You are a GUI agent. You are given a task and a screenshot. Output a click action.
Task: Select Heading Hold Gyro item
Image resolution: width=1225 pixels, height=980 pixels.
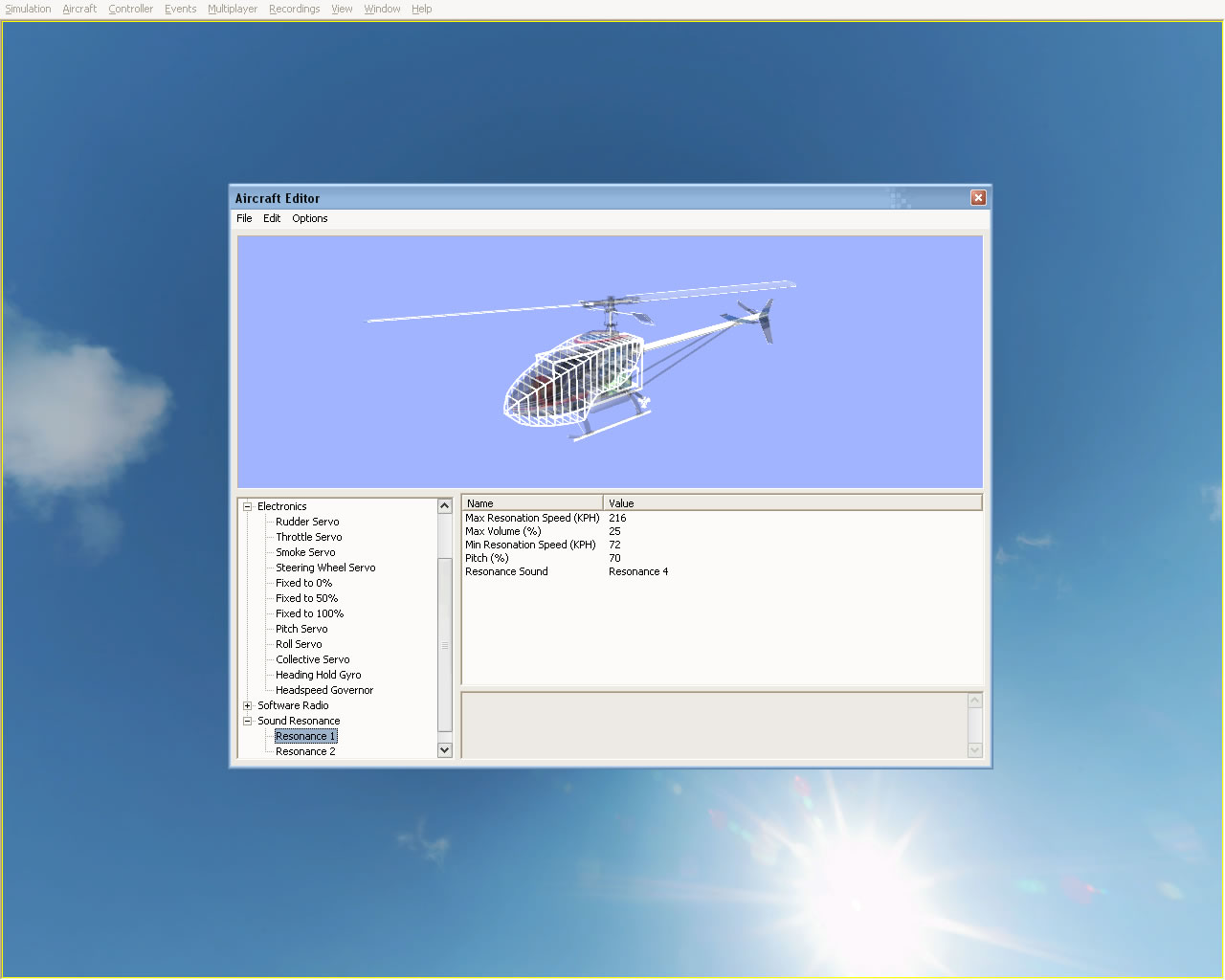(x=319, y=675)
